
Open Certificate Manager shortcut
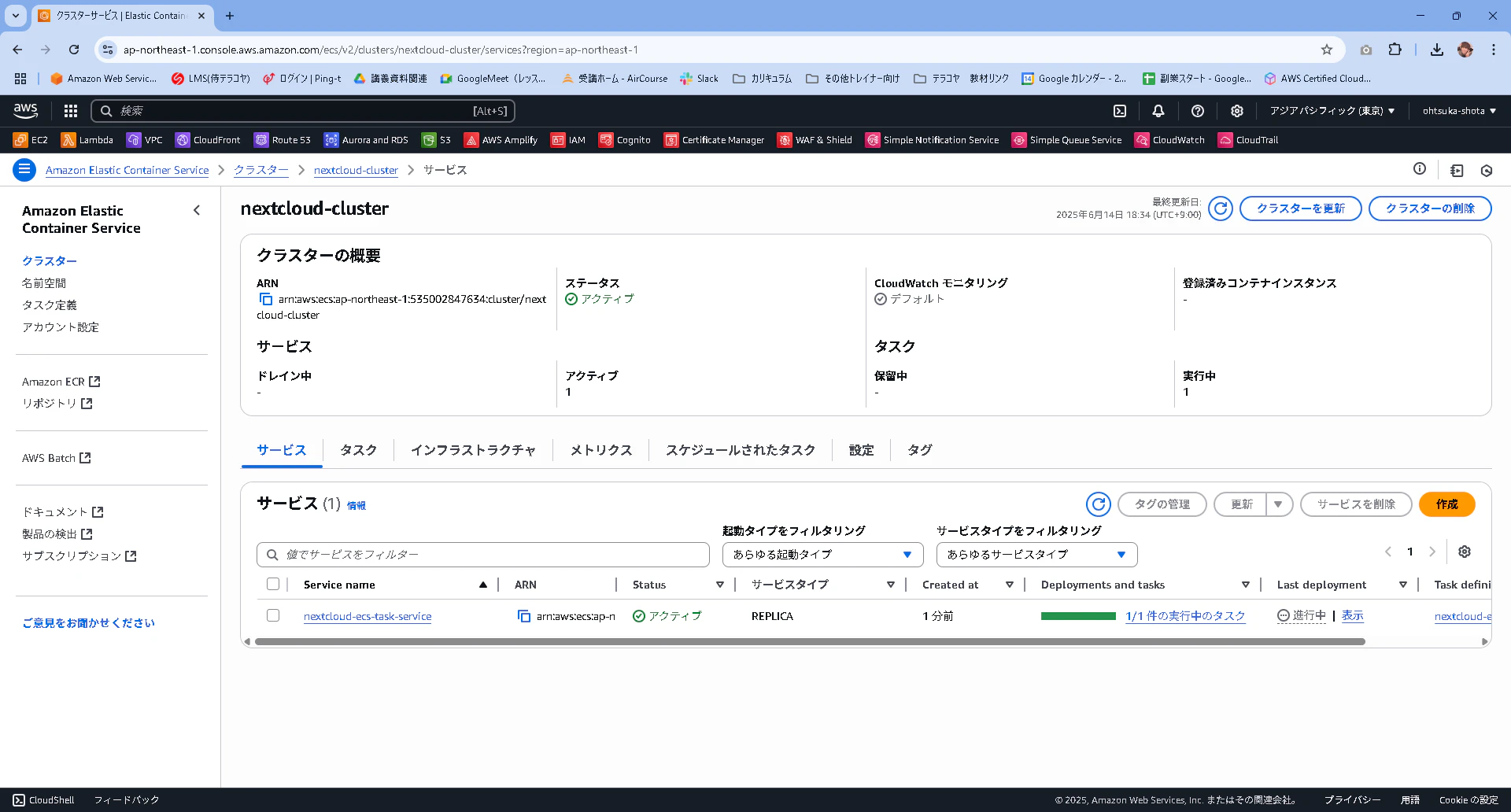tap(715, 140)
